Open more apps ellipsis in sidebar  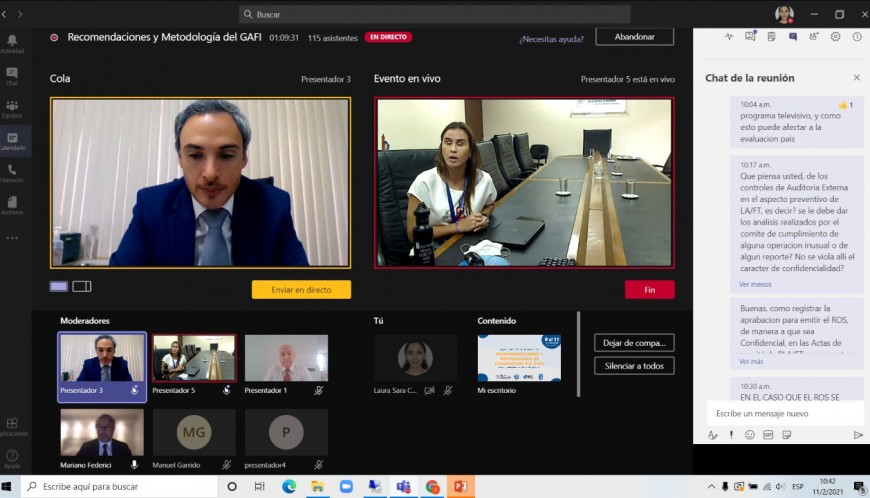click(12, 238)
